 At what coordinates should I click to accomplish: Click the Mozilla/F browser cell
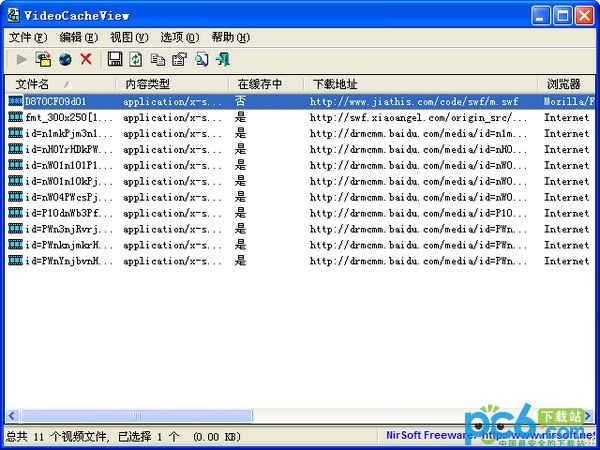click(569, 101)
